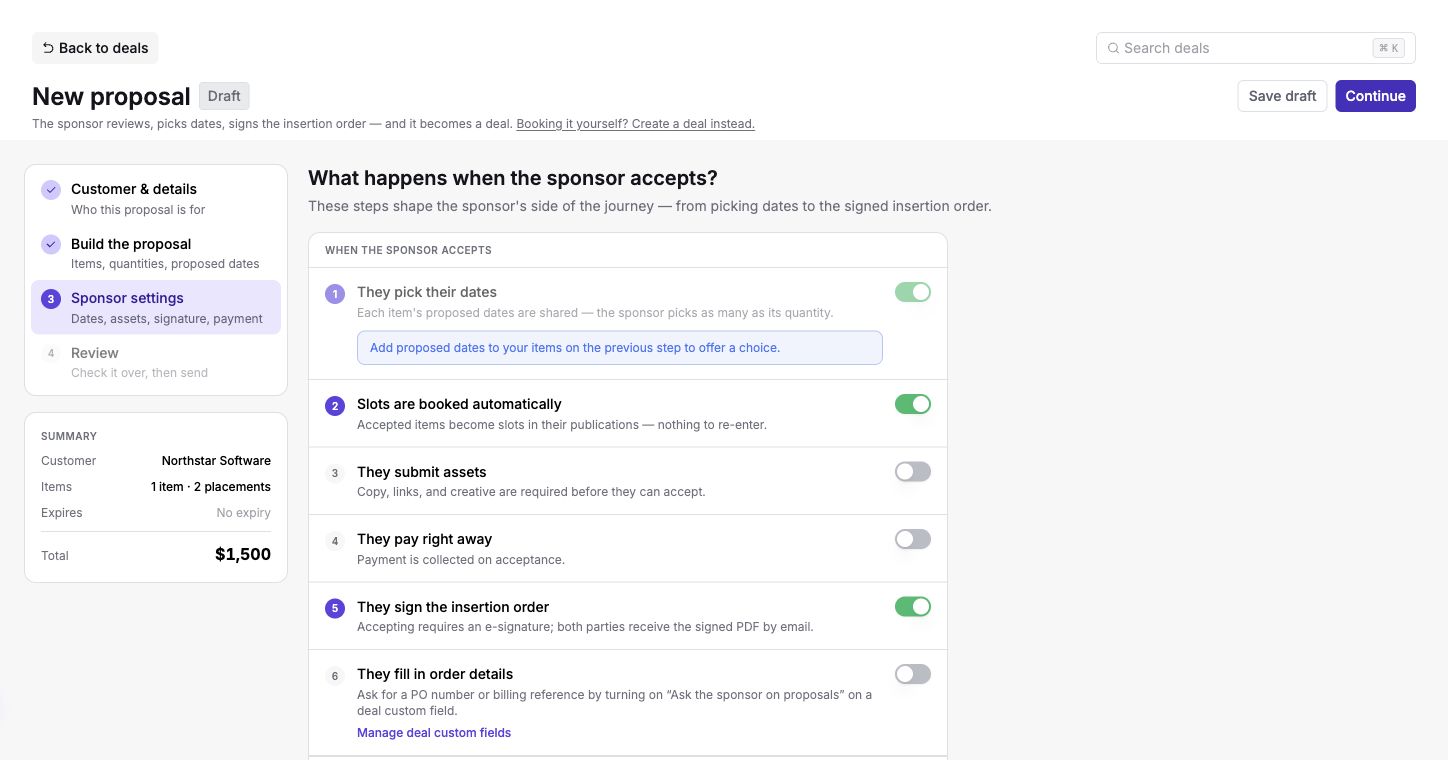Click the search magnifier icon
The width and height of the screenshot is (1448, 760).
click(x=1113, y=48)
